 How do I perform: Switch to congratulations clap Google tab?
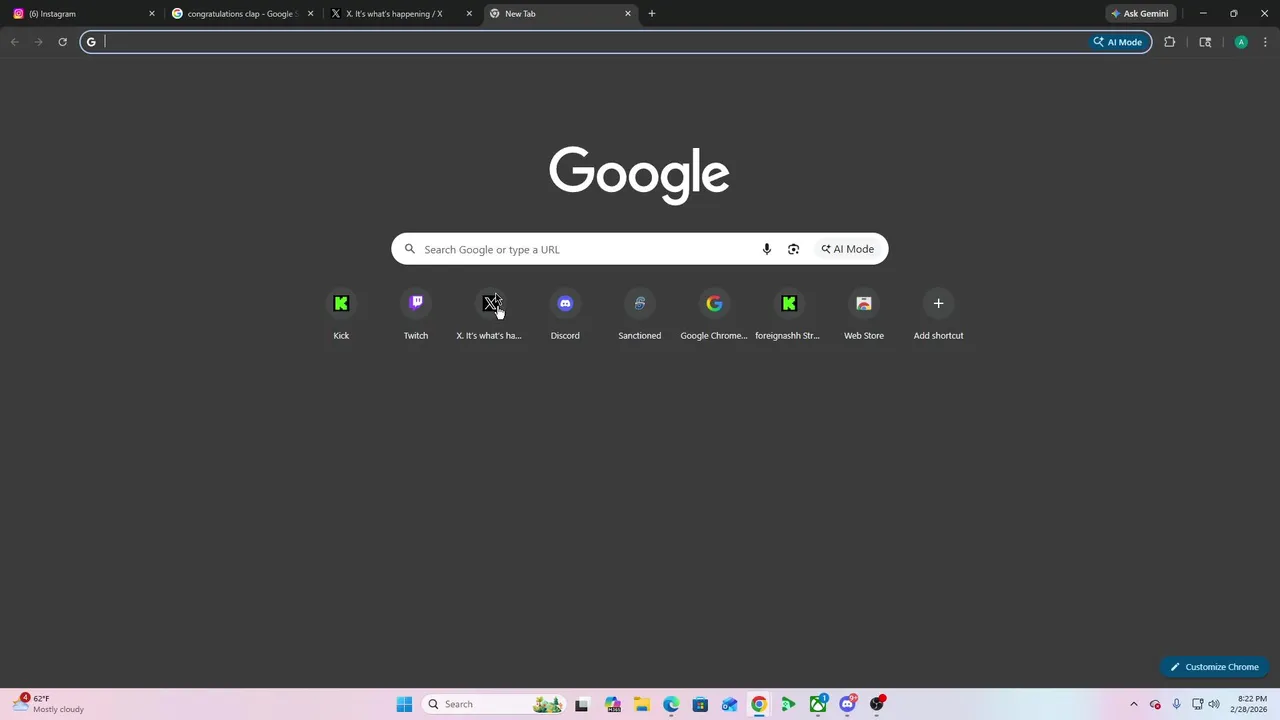point(243,14)
